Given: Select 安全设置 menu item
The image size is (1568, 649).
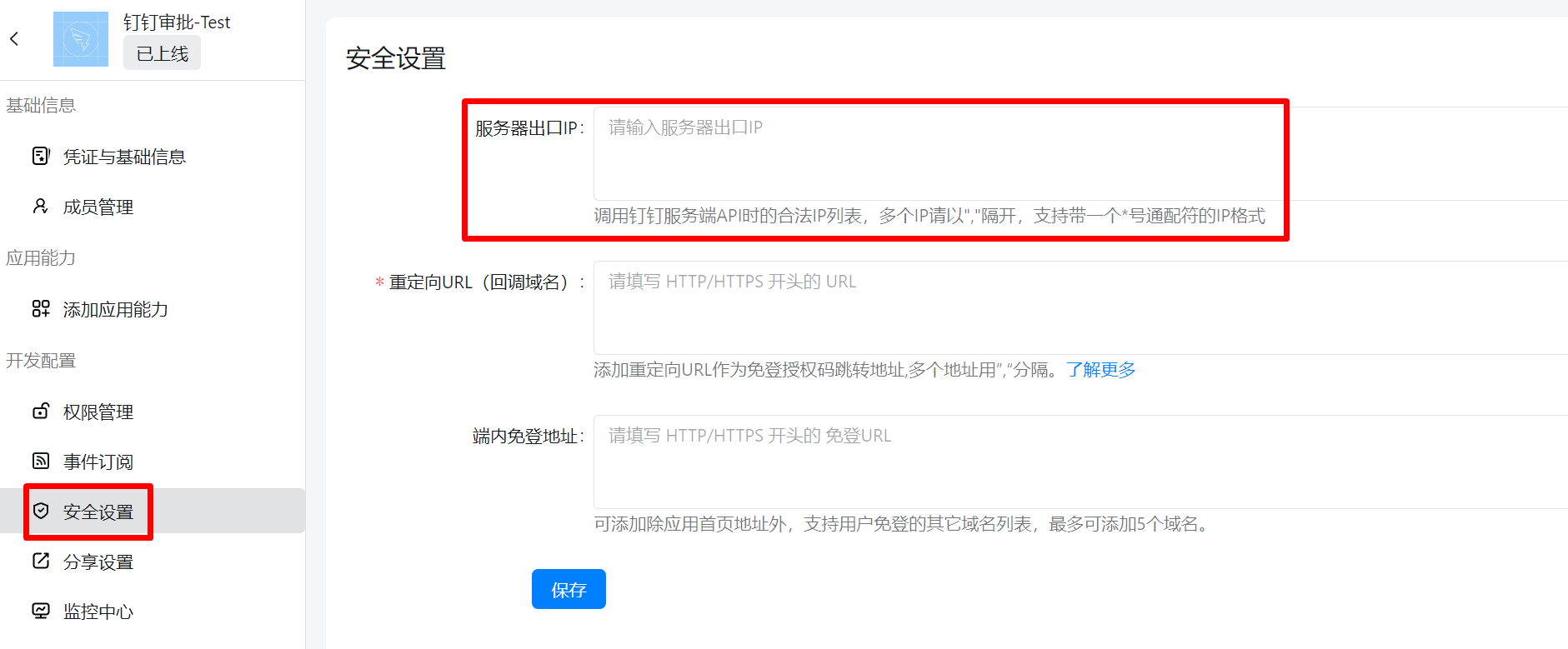Looking at the screenshot, I should pyautogui.click(x=153, y=512).
